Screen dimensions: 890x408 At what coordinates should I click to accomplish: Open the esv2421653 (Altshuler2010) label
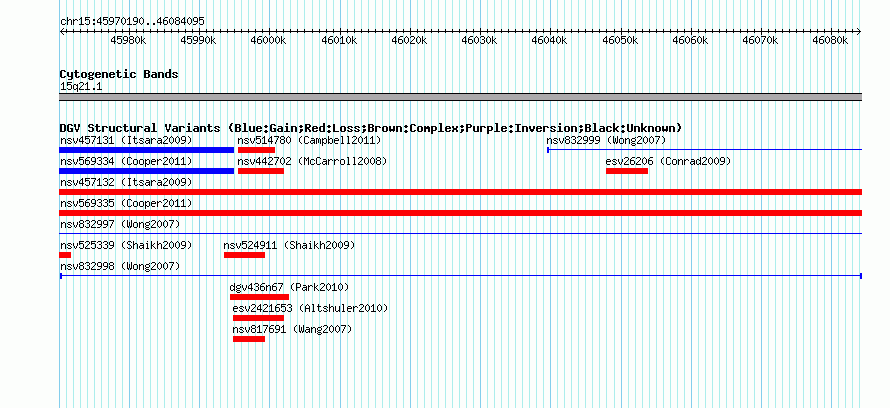(x=310, y=308)
